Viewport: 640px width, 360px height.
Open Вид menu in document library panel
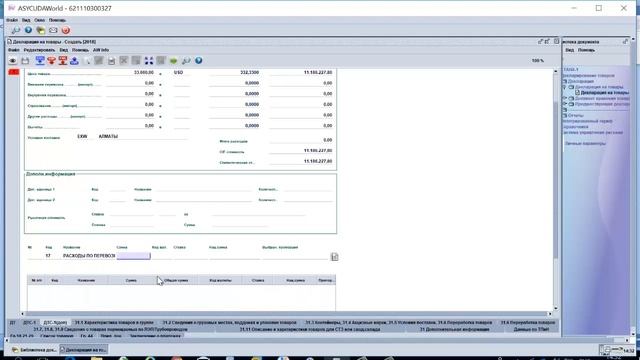coord(570,50)
